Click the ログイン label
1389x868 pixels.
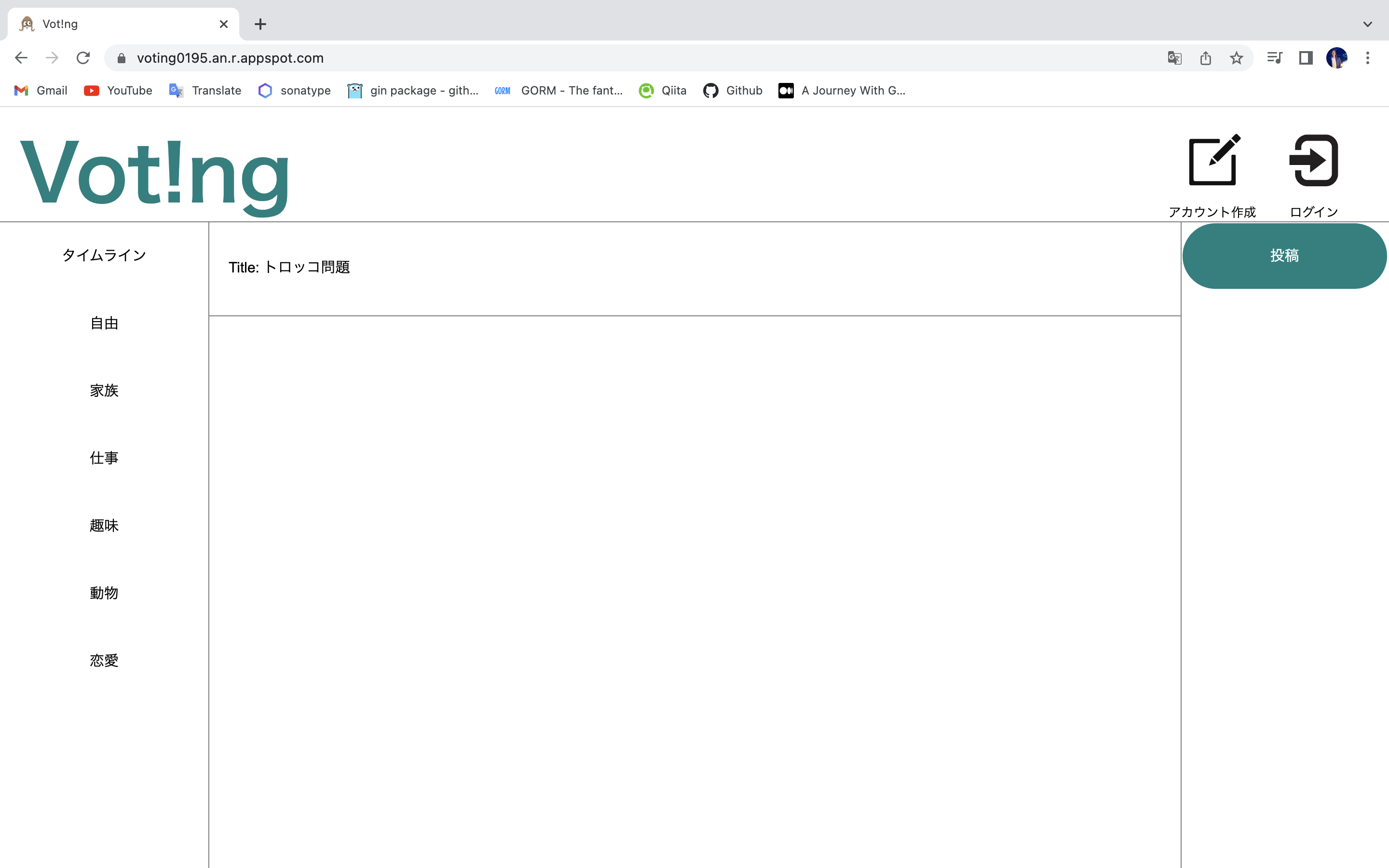[x=1313, y=212]
